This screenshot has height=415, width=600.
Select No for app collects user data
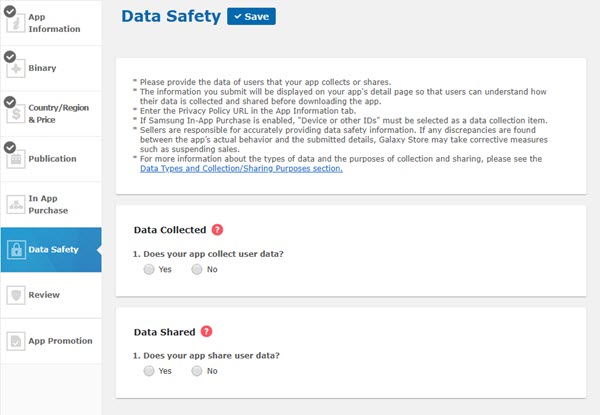pyautogui.click(x=197, y=269)
